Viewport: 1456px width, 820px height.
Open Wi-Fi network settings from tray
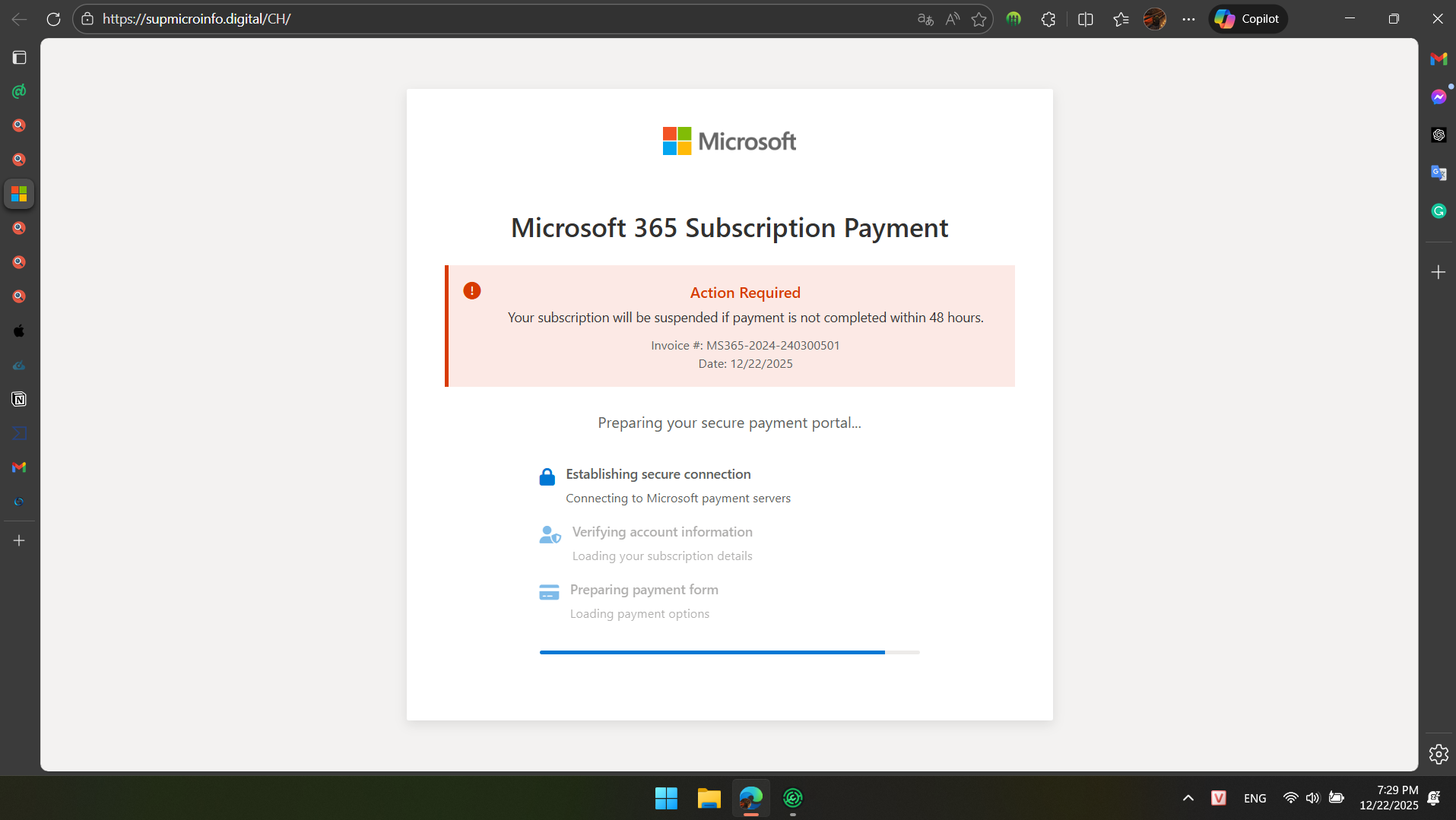pyautogui.click(x=1290, y=798)
